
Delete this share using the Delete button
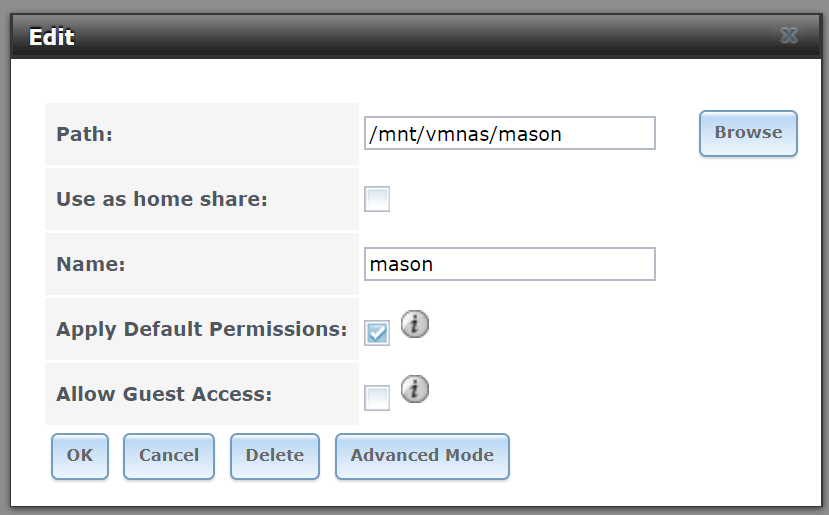click(275, 456)
